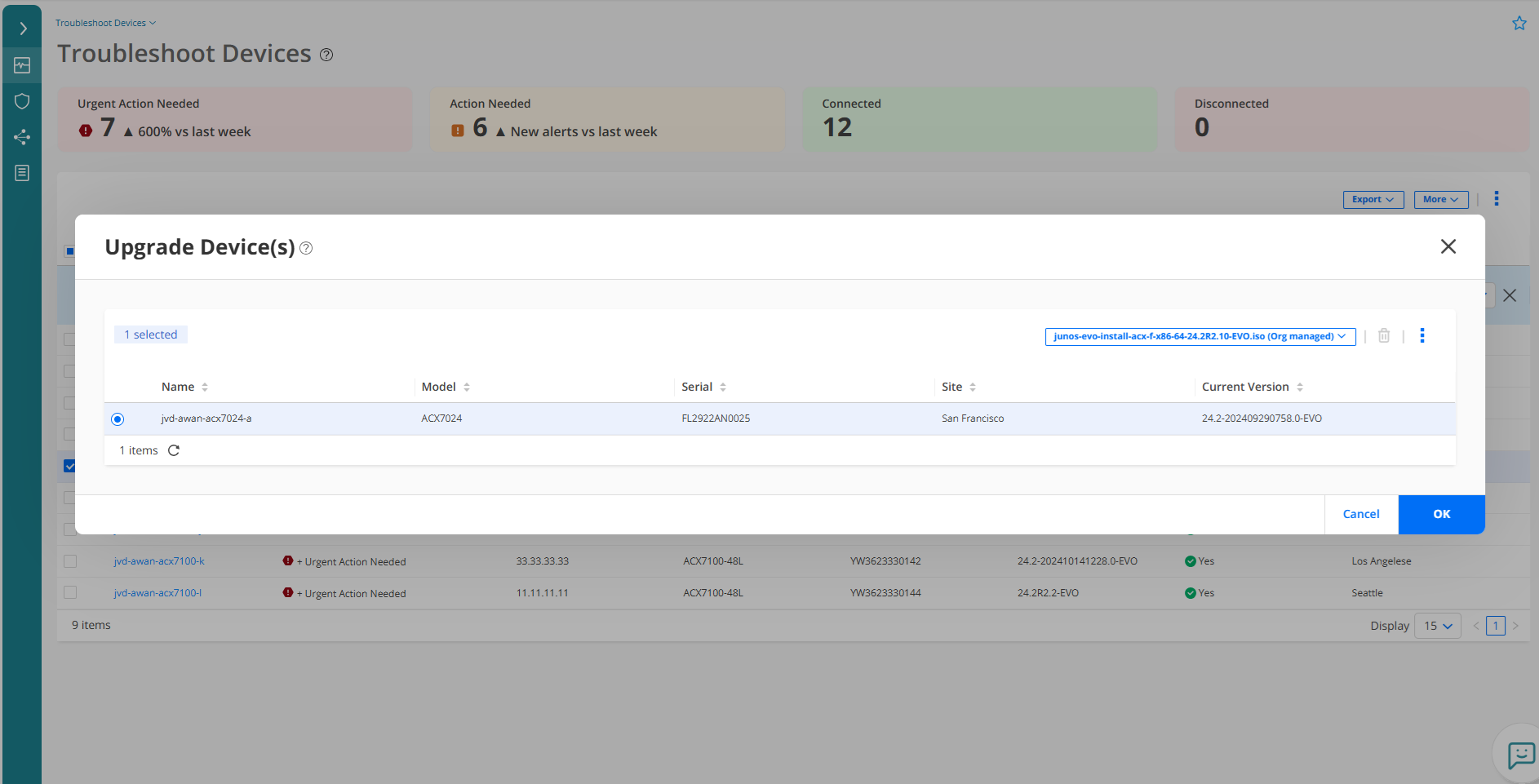
Task: Open the chat feedback icon
Action: 1521,755
